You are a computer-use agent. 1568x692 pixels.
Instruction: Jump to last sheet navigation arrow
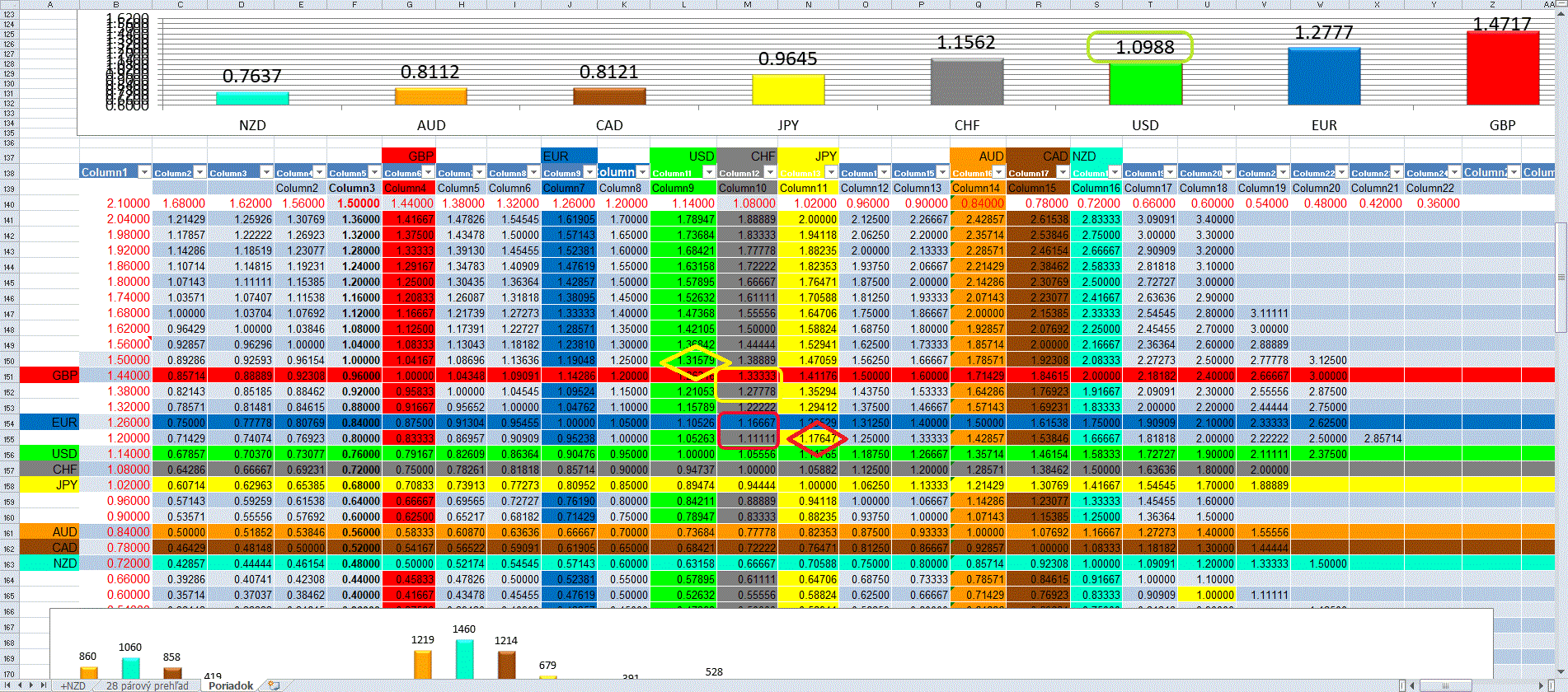pos(43,685)
